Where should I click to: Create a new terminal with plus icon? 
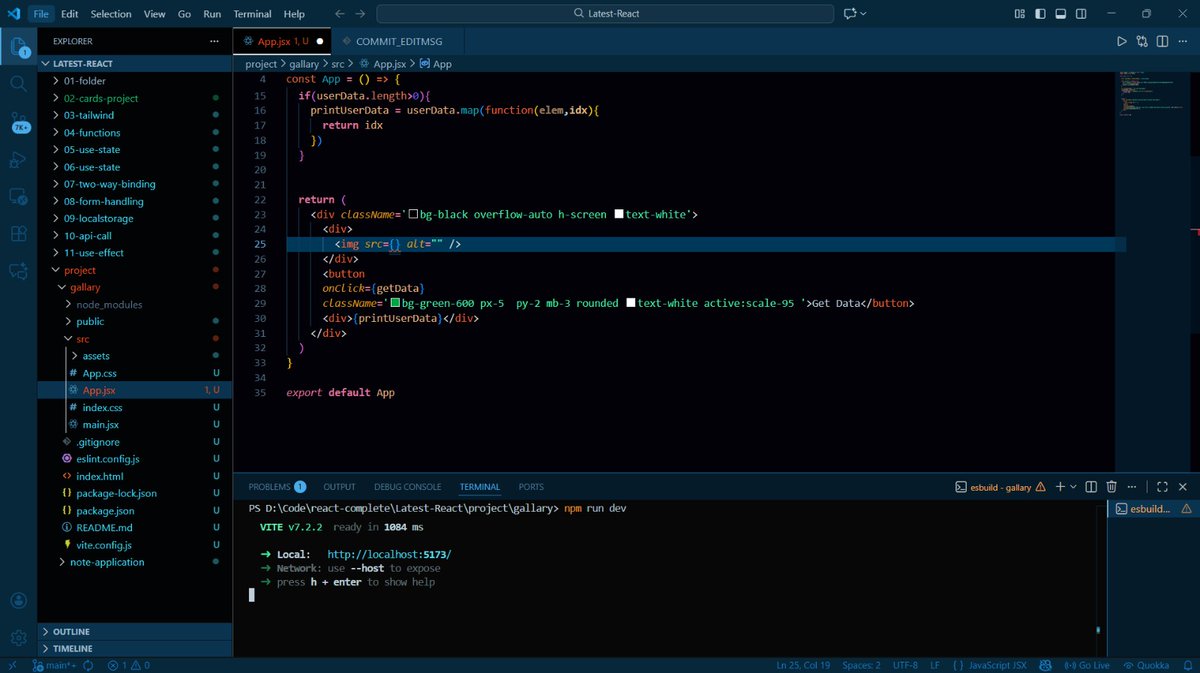tap(1060, 487)
